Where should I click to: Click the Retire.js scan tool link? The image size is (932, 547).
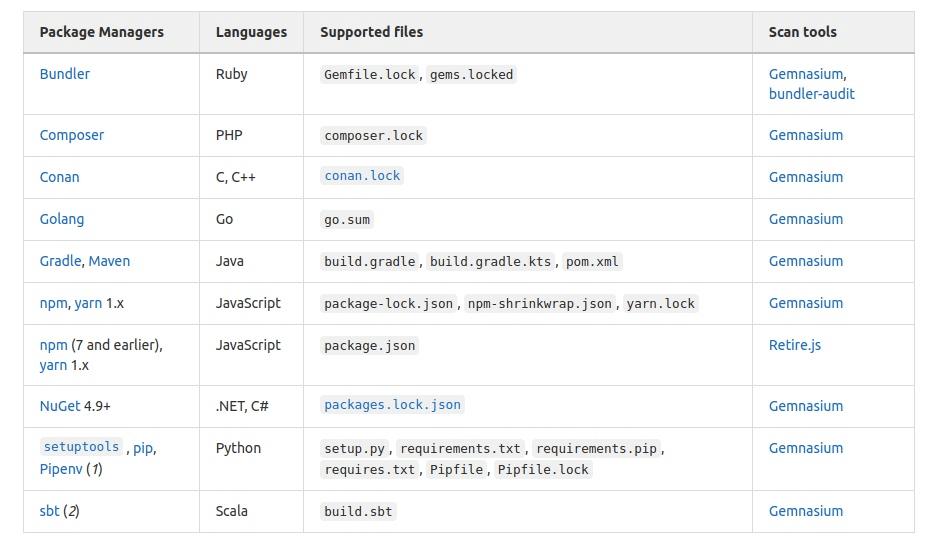794,345
